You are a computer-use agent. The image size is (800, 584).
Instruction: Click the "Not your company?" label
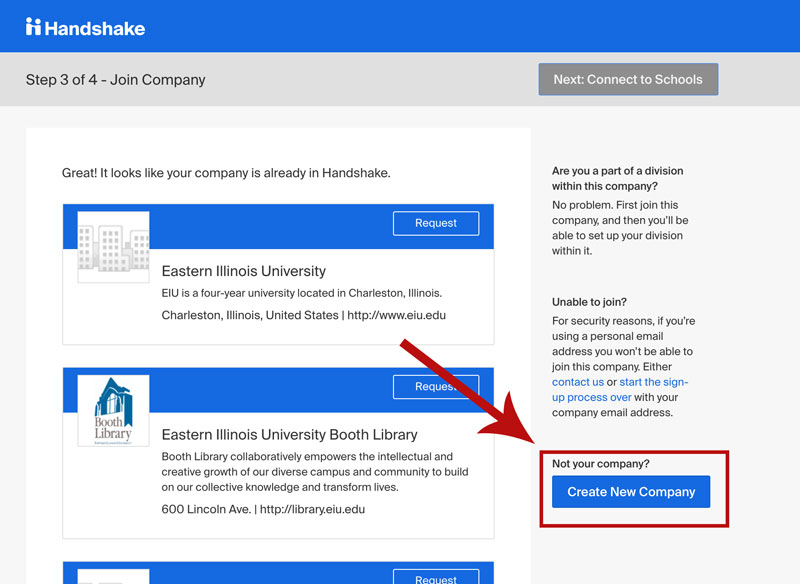[600, 464]
